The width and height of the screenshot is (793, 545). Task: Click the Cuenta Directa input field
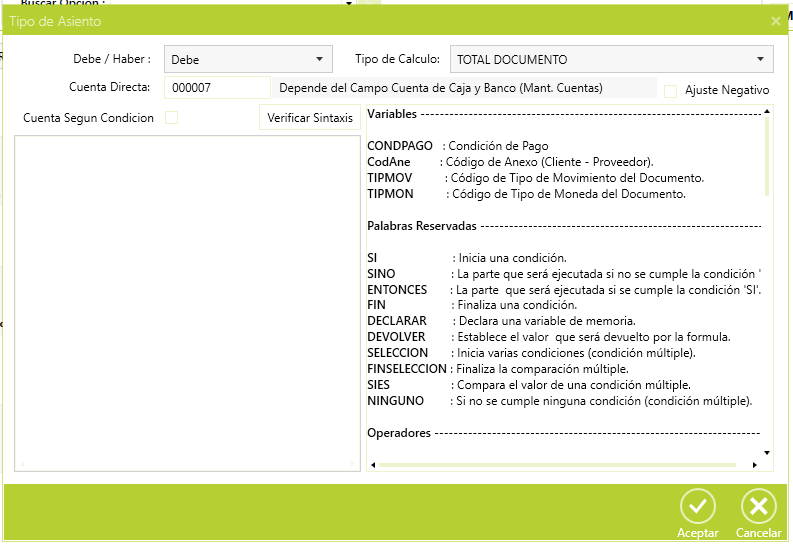click(217, 87)
